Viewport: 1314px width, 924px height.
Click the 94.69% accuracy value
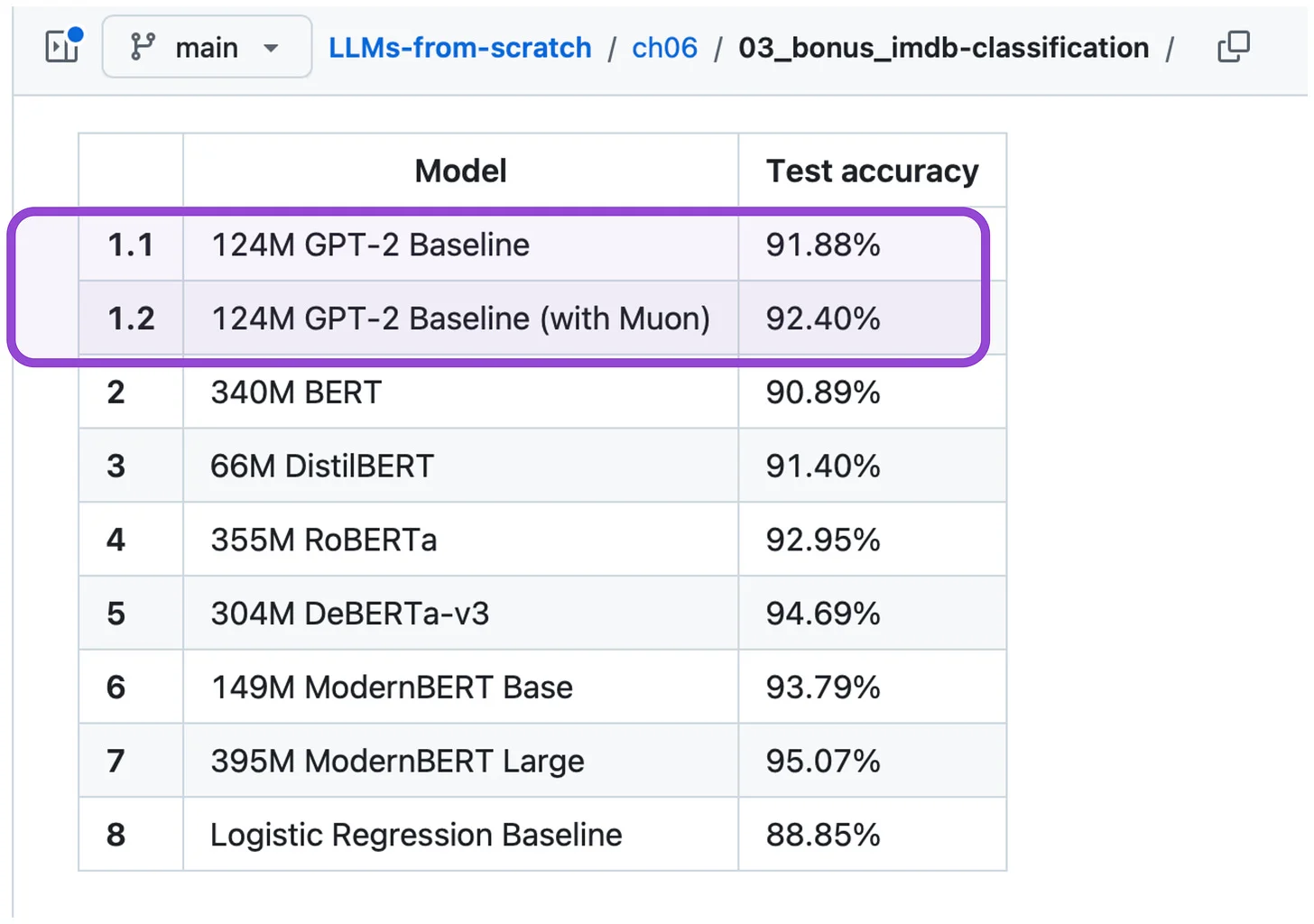[823, 614]
